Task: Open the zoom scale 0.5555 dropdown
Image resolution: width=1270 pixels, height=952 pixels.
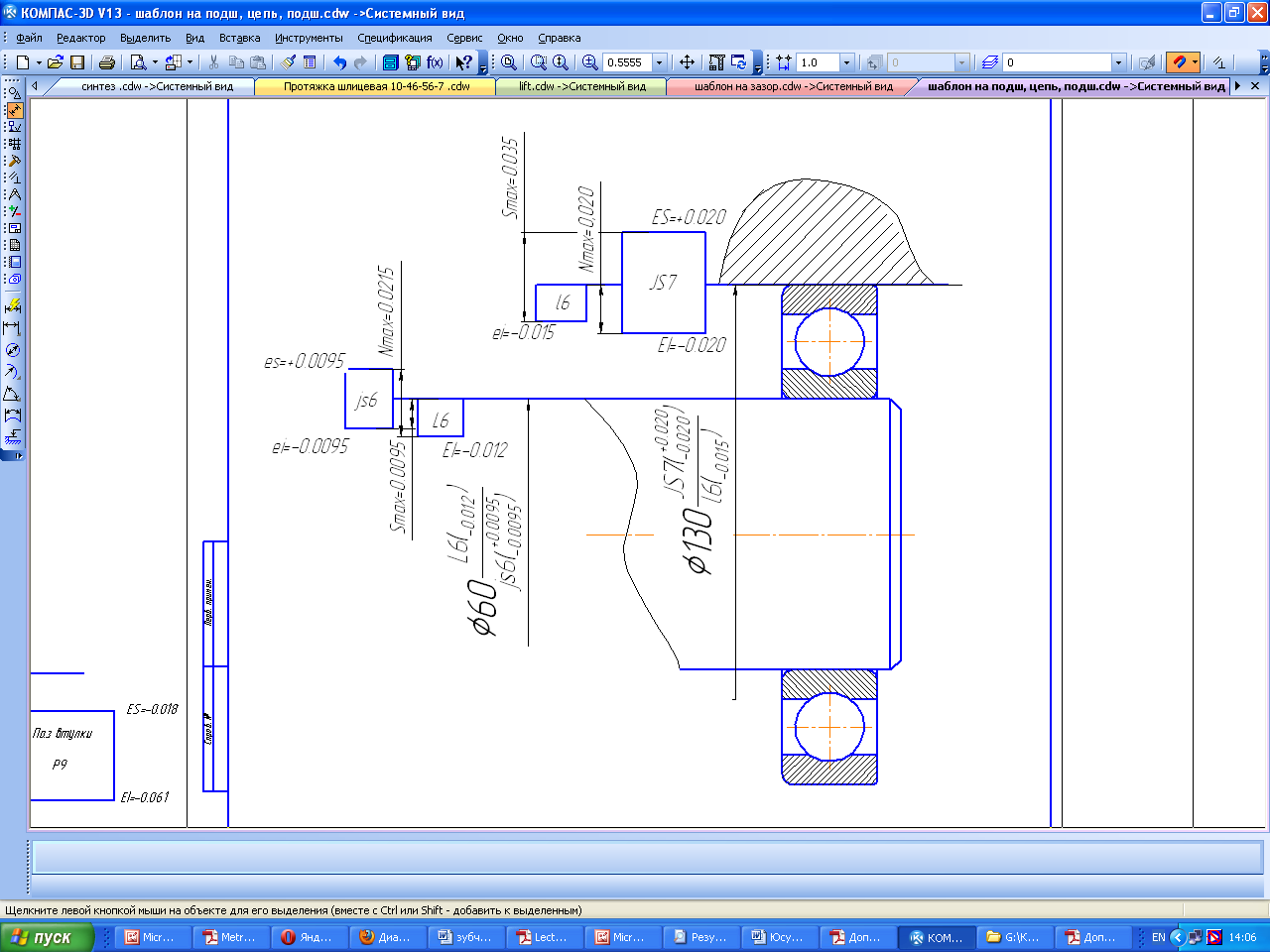Action: pos(659,62)
